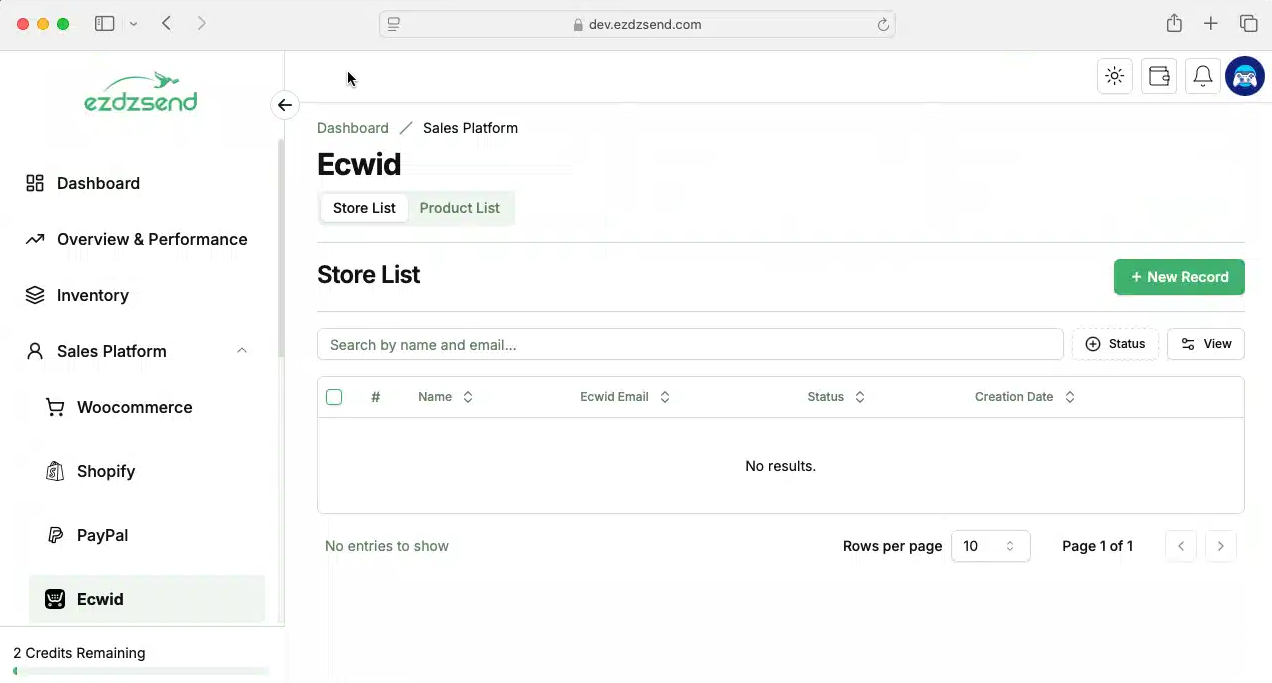
Task: Toggle sorting on the Name column
Action: tap(467, 396)
